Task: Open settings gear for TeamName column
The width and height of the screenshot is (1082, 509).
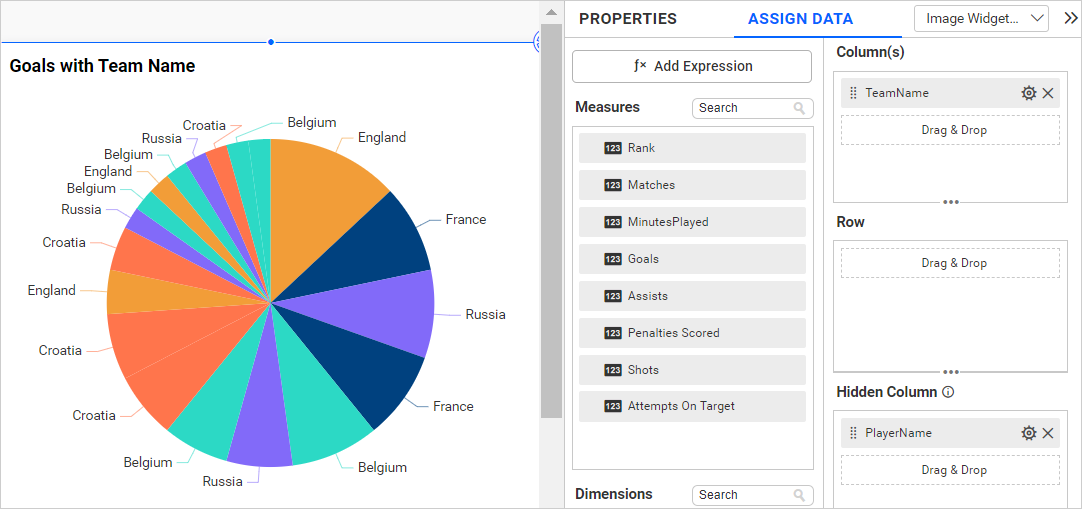Action: click(x=1028, y=93)
